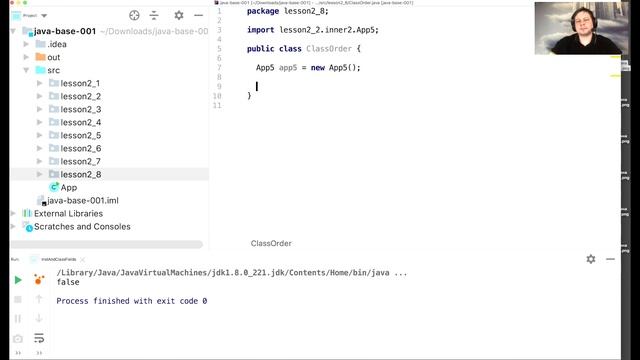The height and width of the screenshot is (360, 640).
Task: Hide the Project panel with minus icon
Action: point(198,16)
